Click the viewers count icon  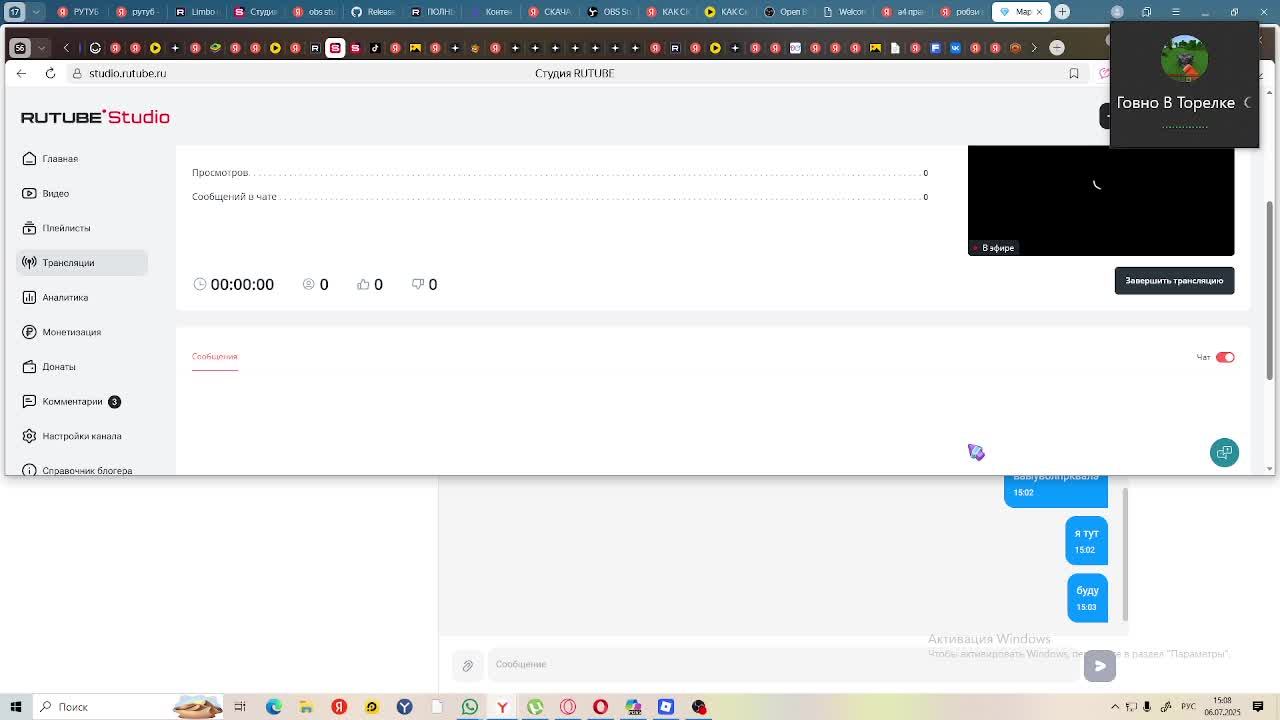pos(308,284)
